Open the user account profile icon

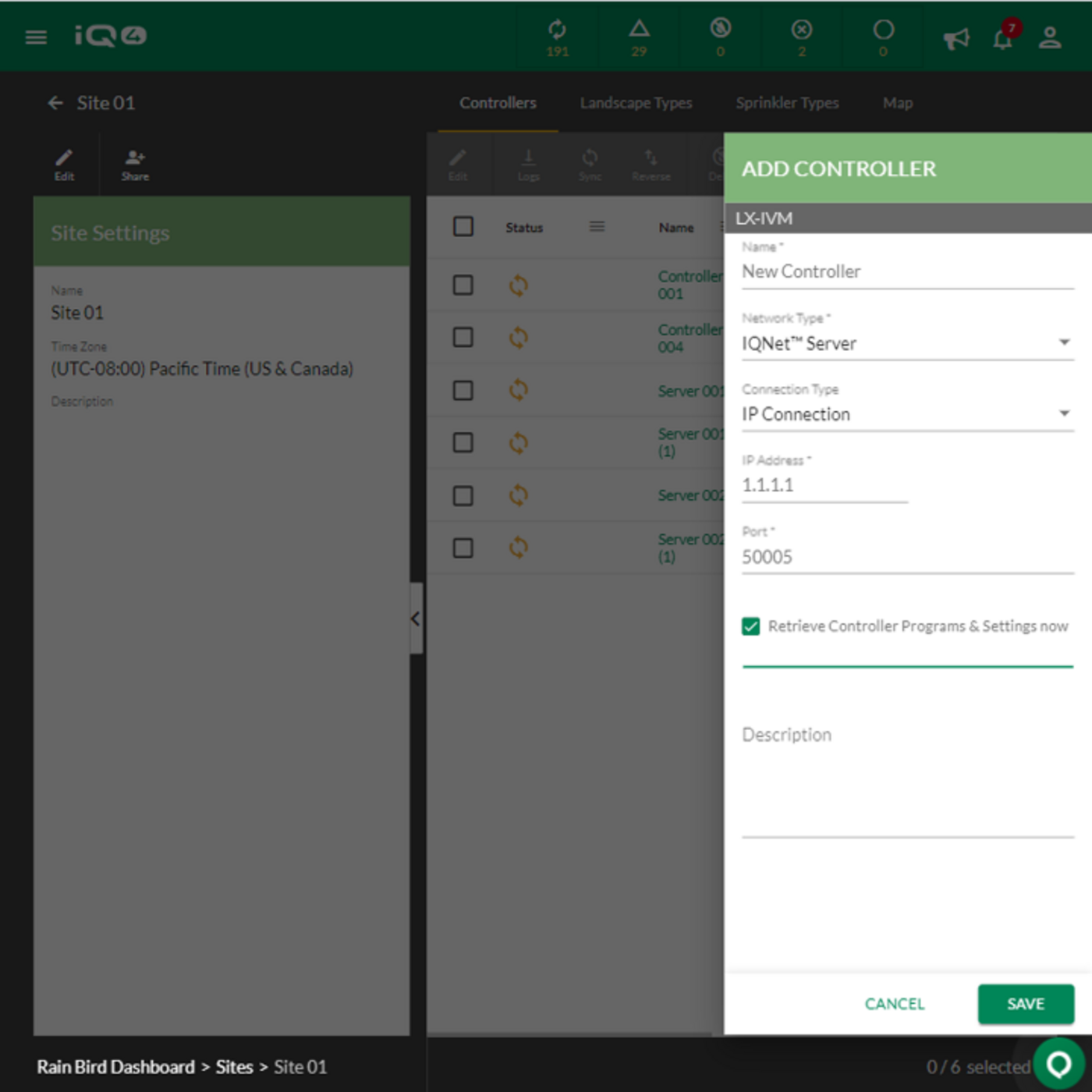1050,37
